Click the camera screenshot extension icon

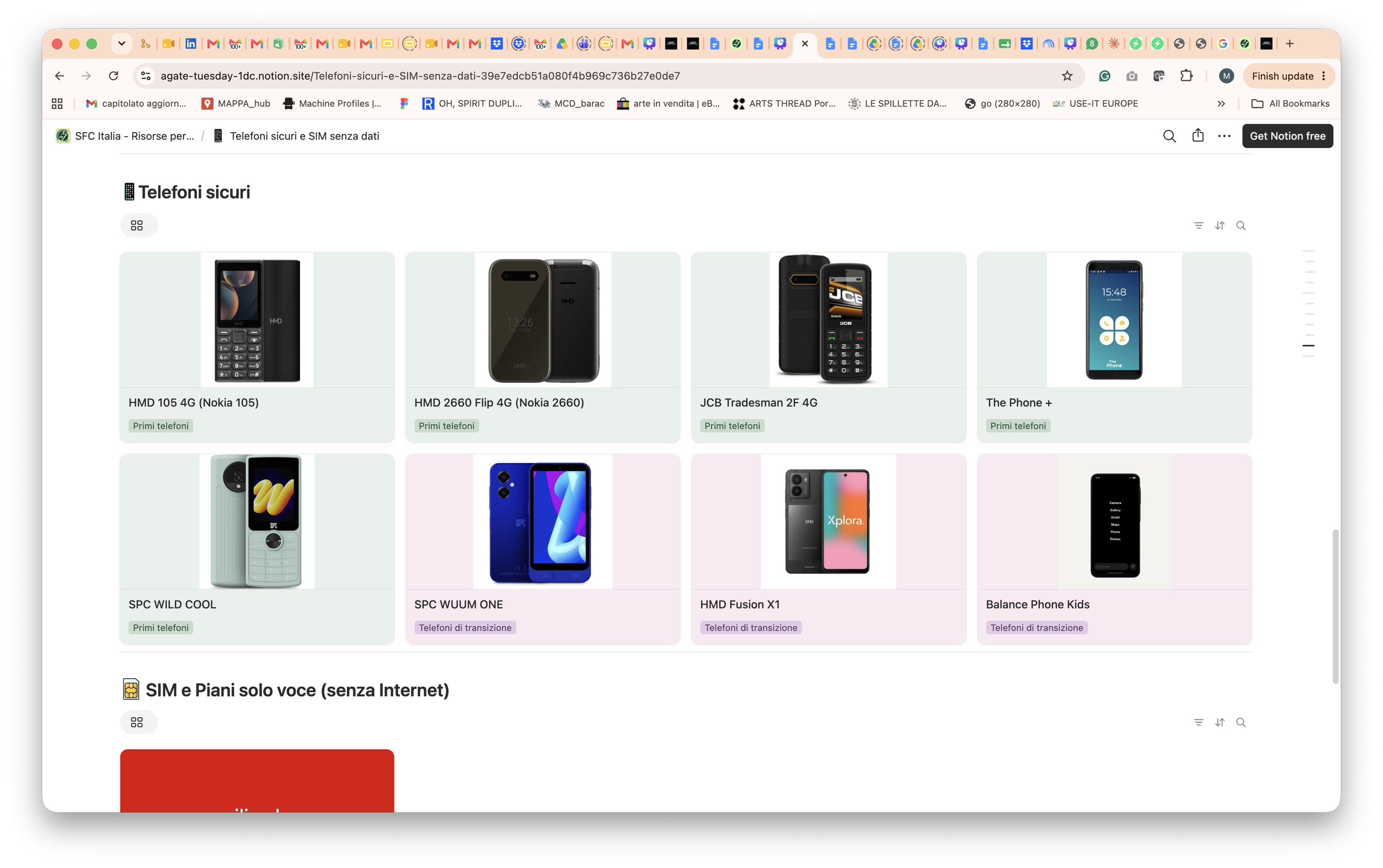[1131, 76]
